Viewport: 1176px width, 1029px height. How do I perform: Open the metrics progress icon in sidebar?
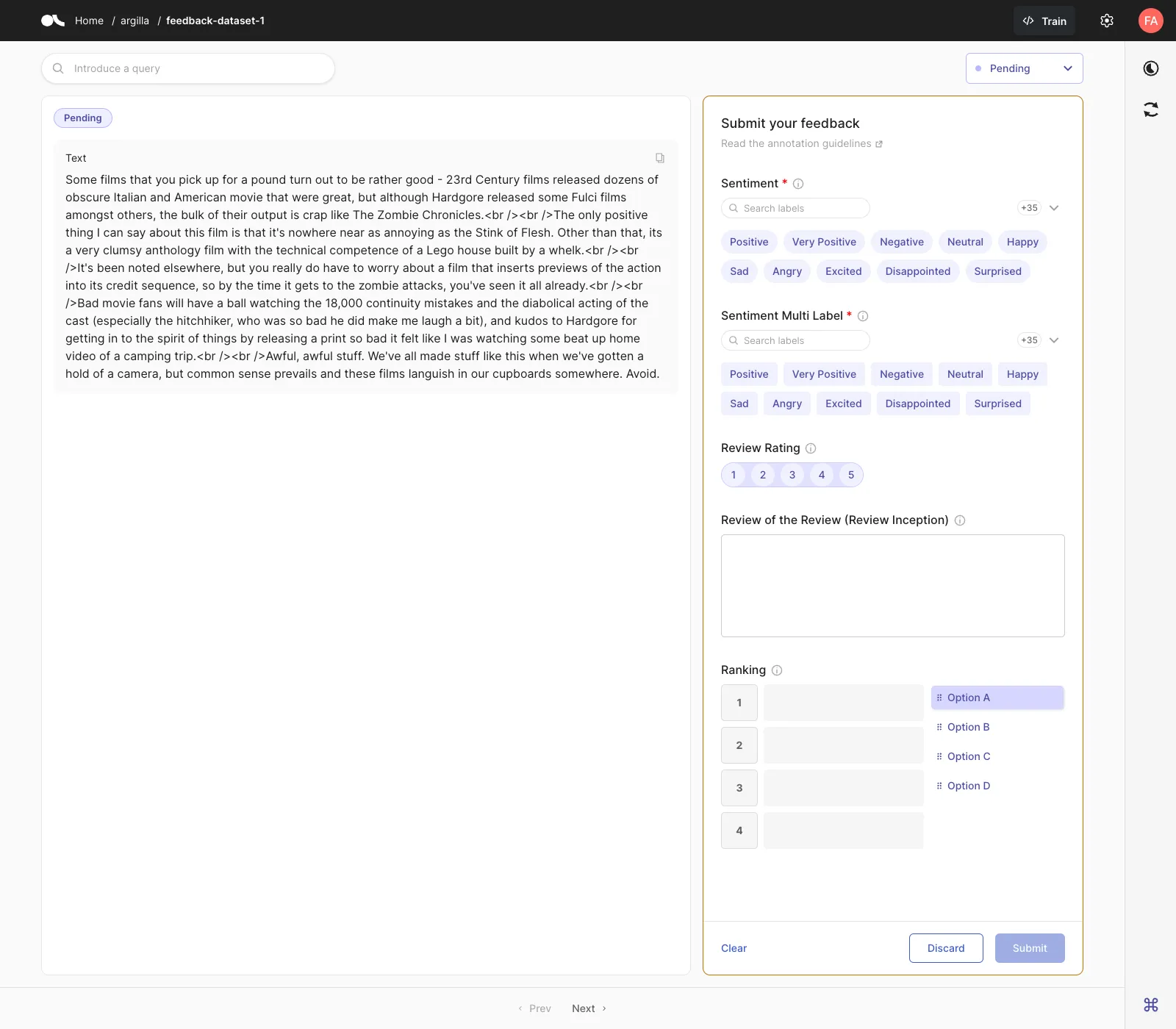1151,68
